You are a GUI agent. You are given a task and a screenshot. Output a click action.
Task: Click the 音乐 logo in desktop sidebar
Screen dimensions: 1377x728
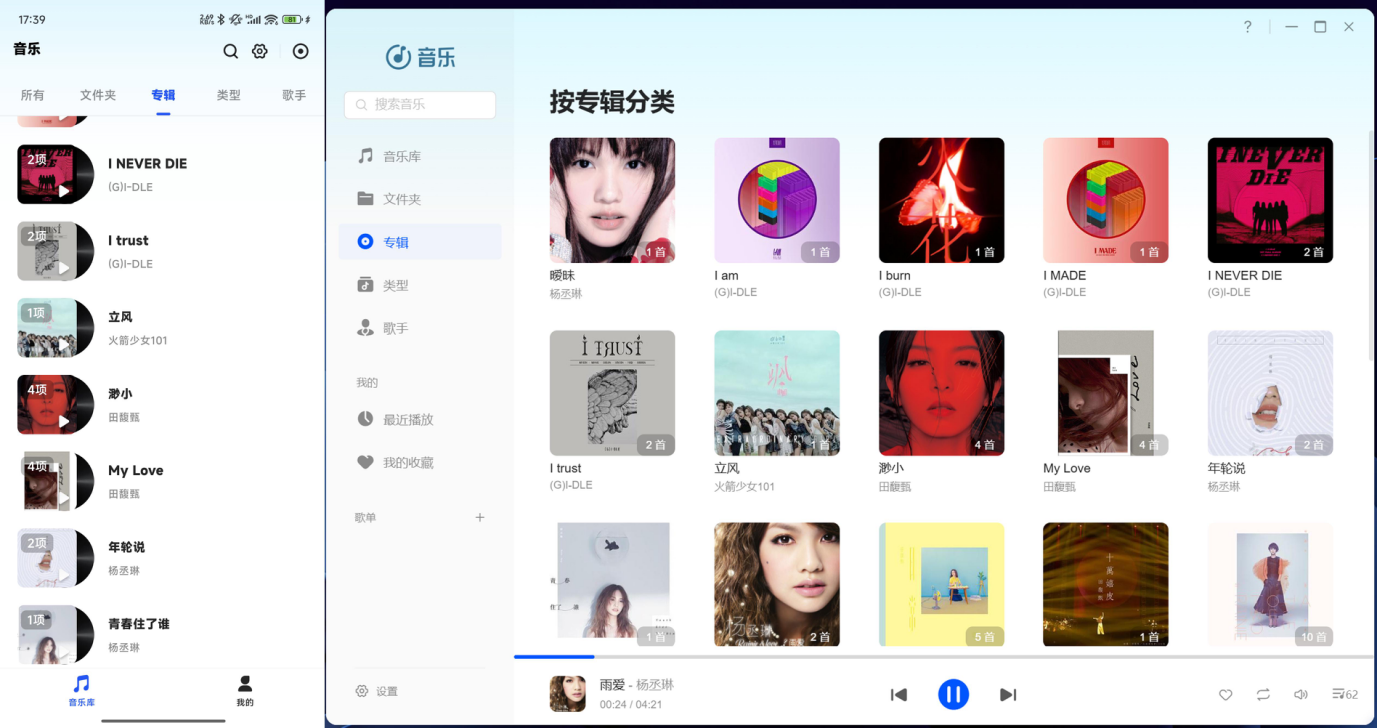(420, 57)
